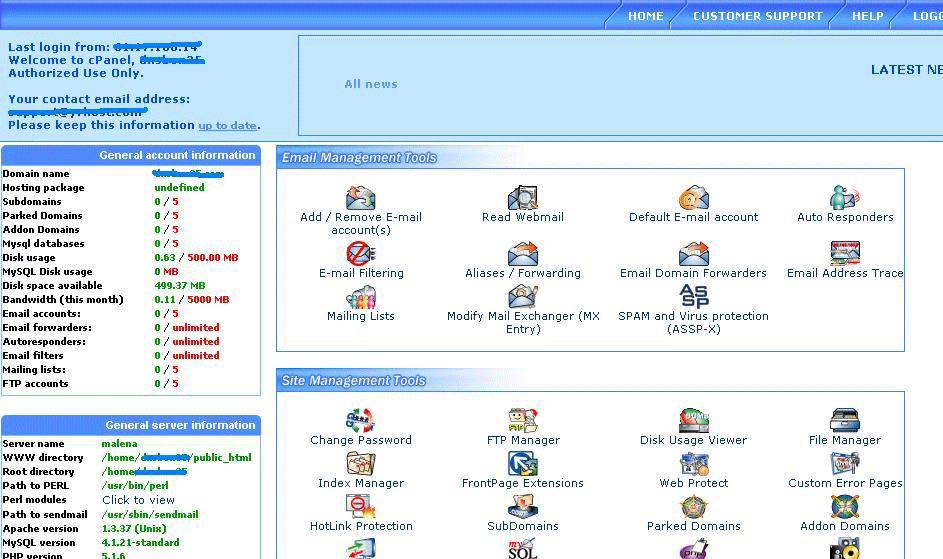
Task: Open Default E-mail account icon
Action: (x=693, y=198)
